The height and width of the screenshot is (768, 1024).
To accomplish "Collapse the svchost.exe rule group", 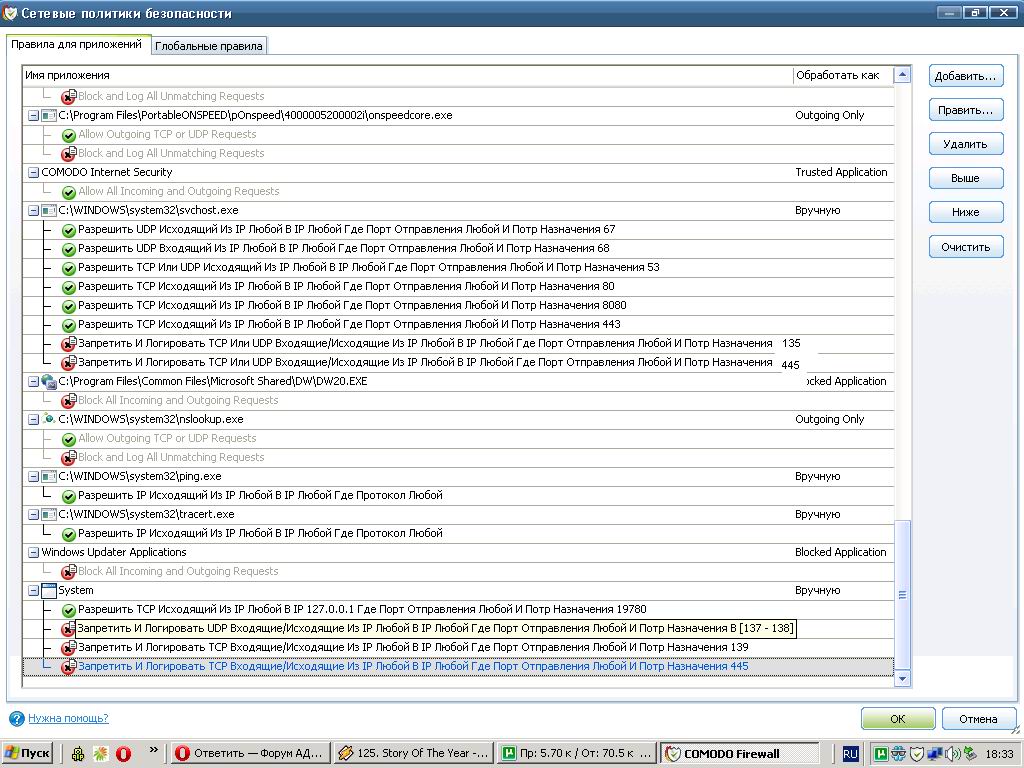I will 33,210.
